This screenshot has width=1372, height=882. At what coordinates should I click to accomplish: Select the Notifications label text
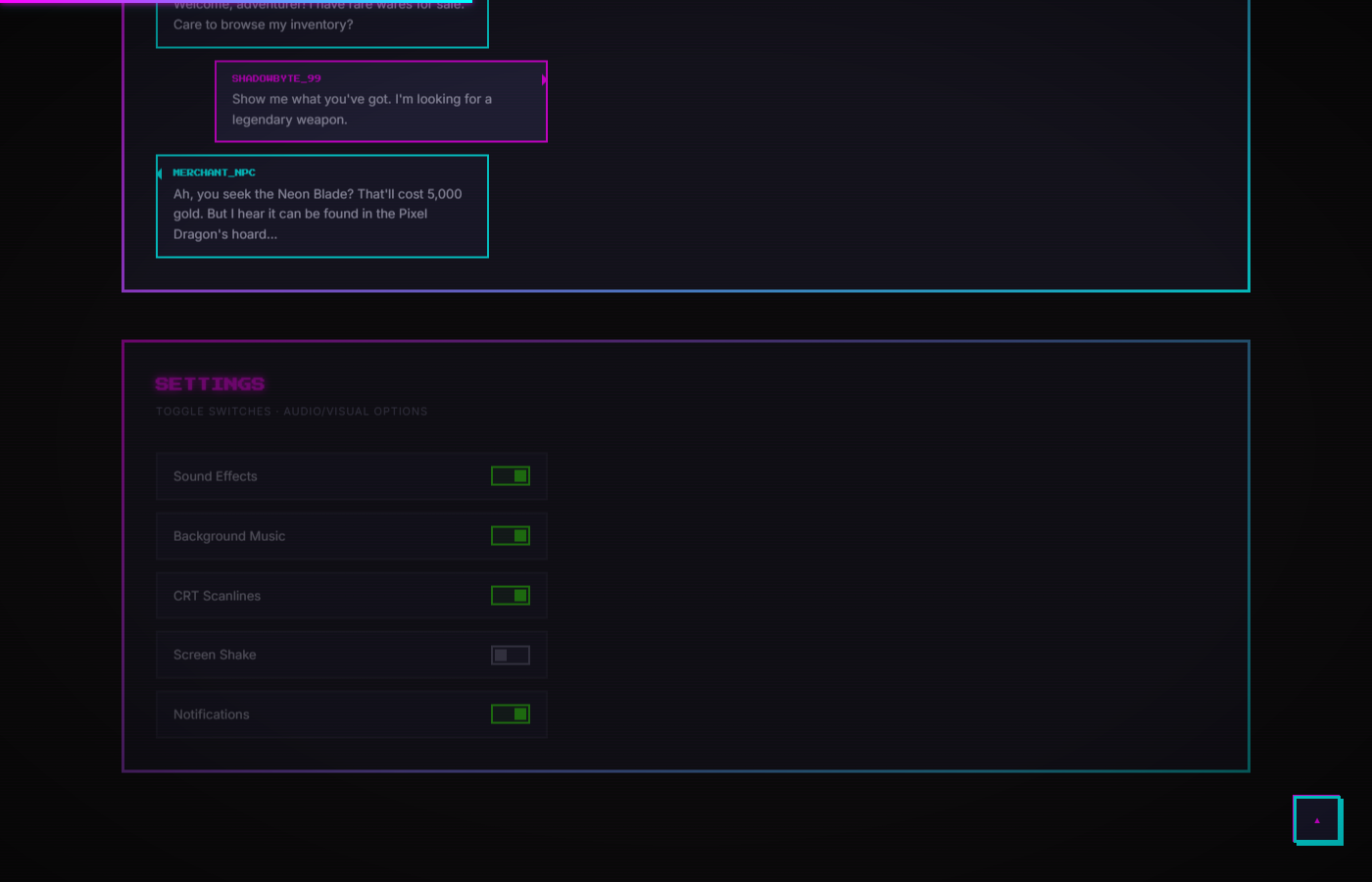(212, 714)
